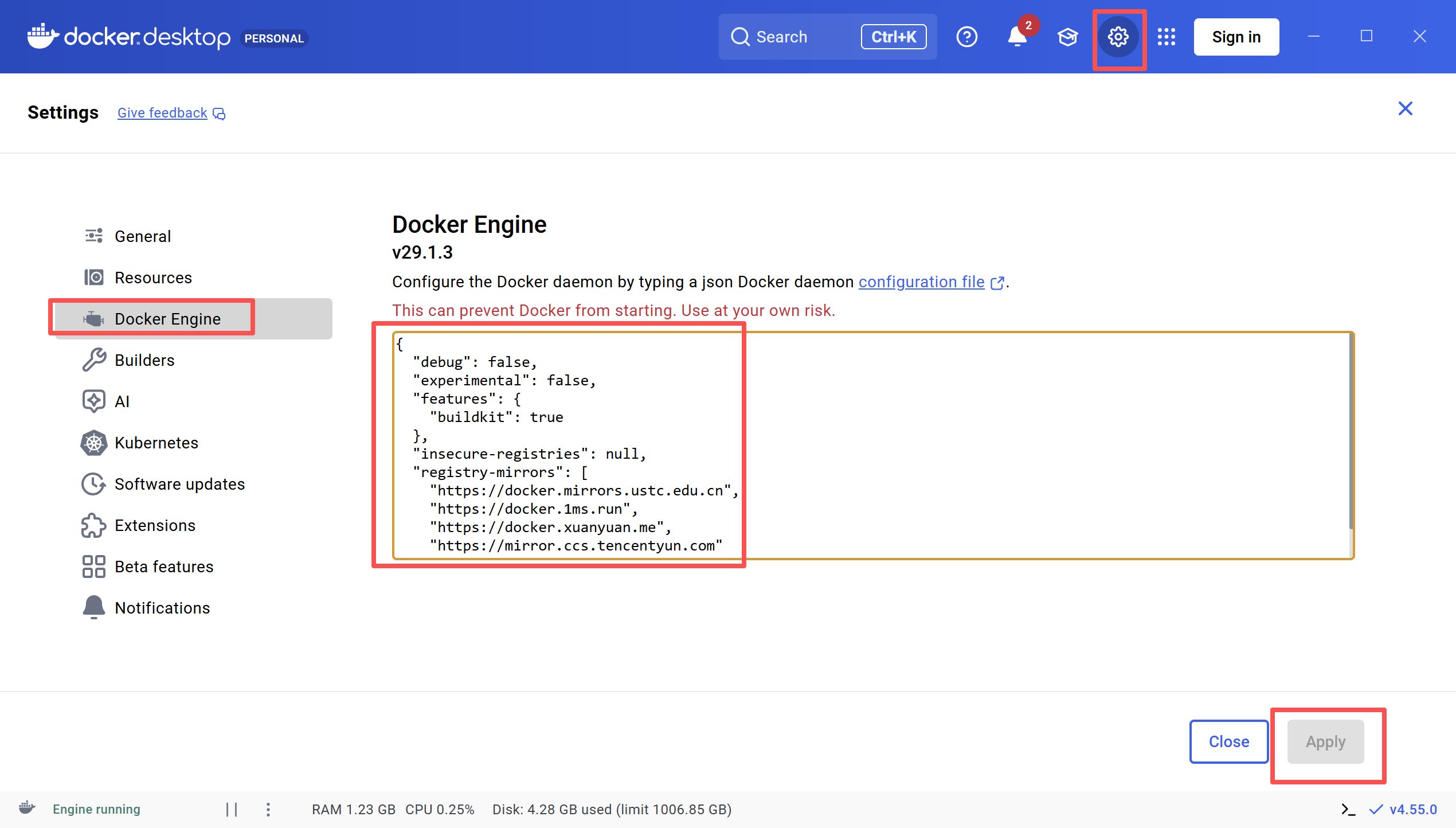Click the Sign in button
This screenshot has height=828, width=1456.
tap(1236, 37)
